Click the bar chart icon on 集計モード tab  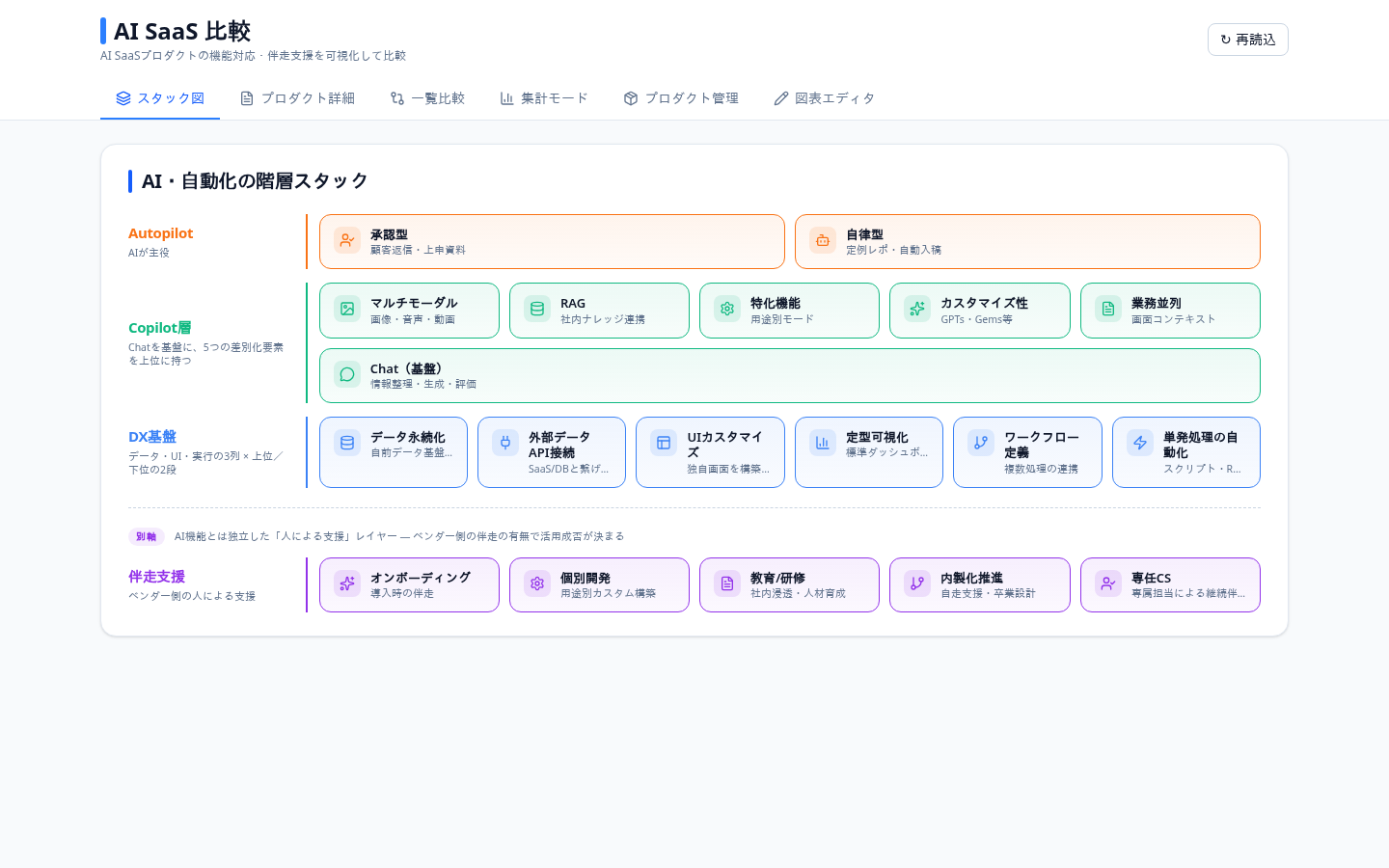[x=507, y=98]
